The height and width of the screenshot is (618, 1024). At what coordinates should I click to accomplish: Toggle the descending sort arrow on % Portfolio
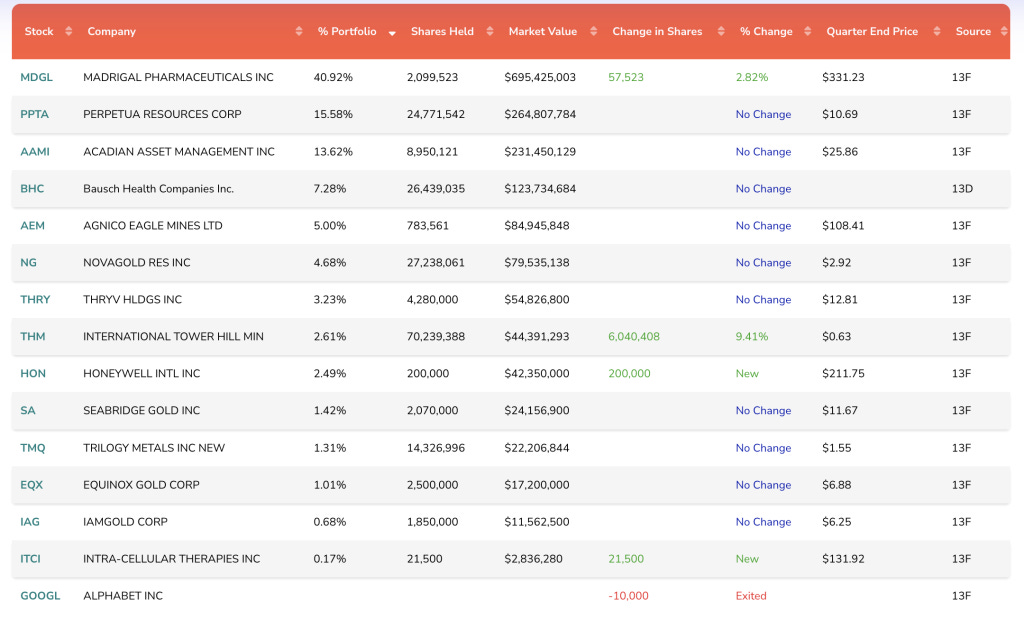click(x=391, y=31)
